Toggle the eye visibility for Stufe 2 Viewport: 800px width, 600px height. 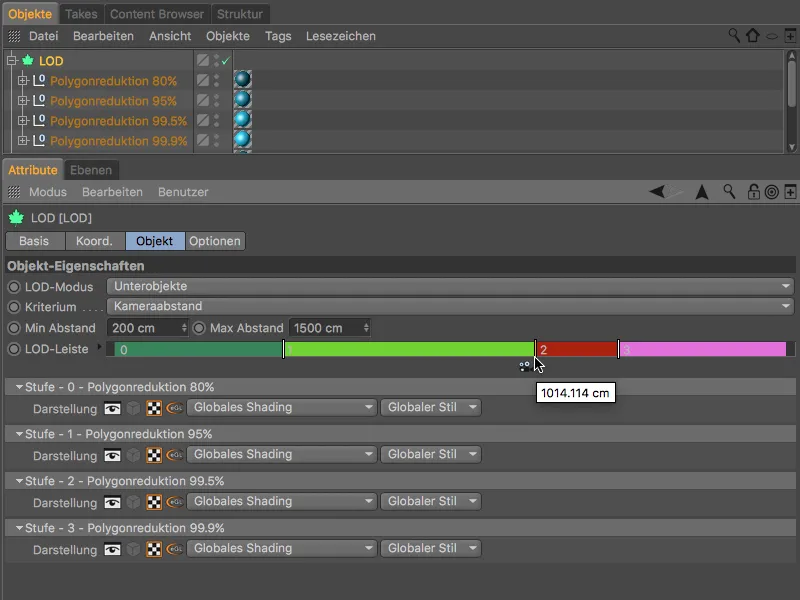tap(112, 502)
